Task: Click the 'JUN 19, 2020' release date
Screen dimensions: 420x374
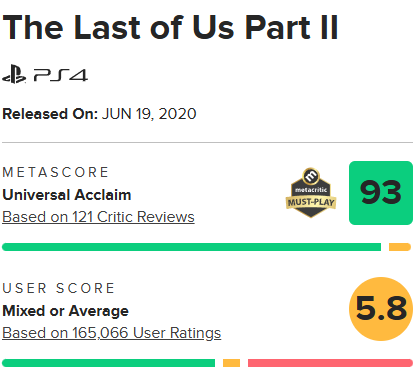Action: (149, 114)
